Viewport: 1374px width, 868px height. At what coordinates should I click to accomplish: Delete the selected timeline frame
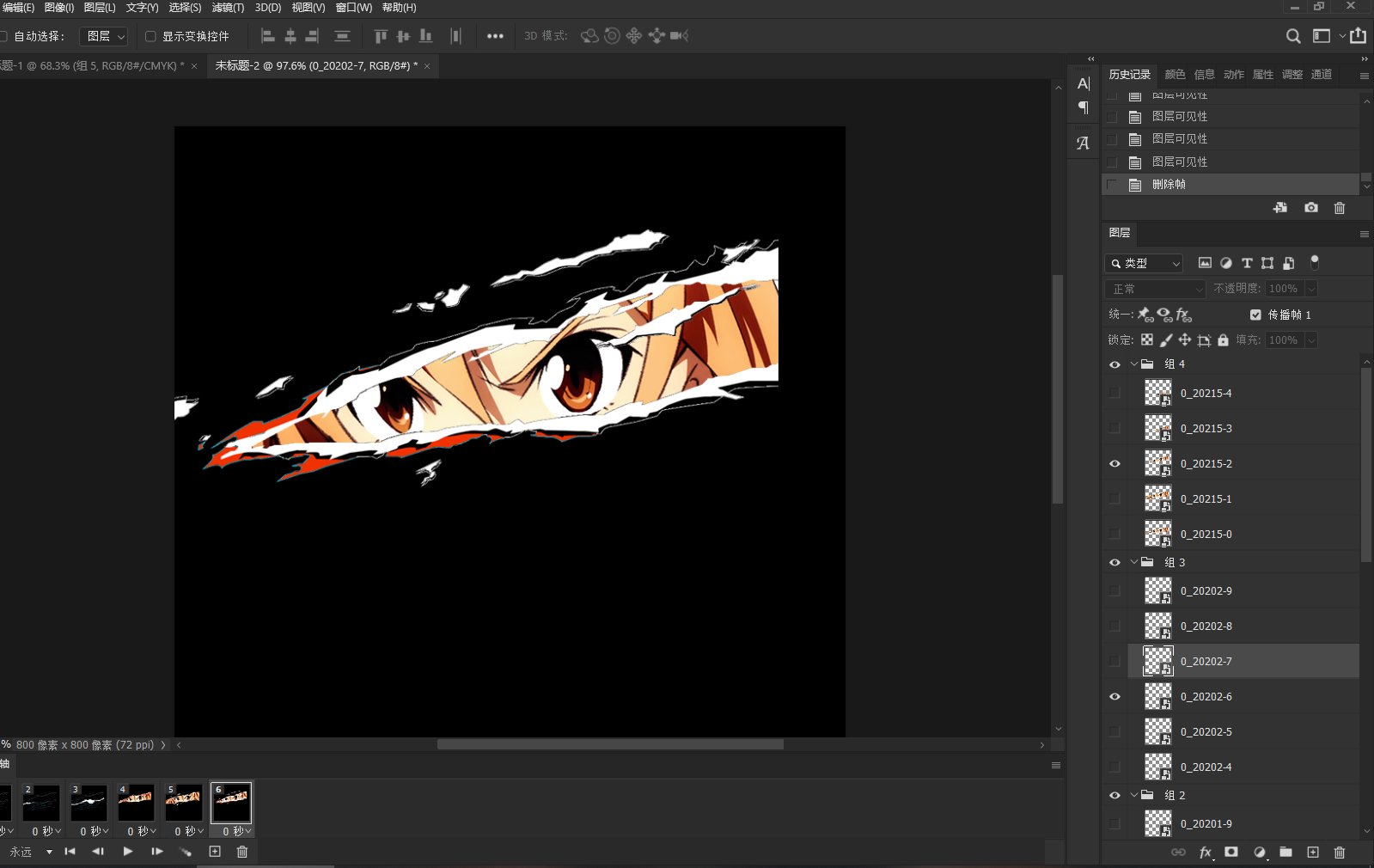click(242, 852)
